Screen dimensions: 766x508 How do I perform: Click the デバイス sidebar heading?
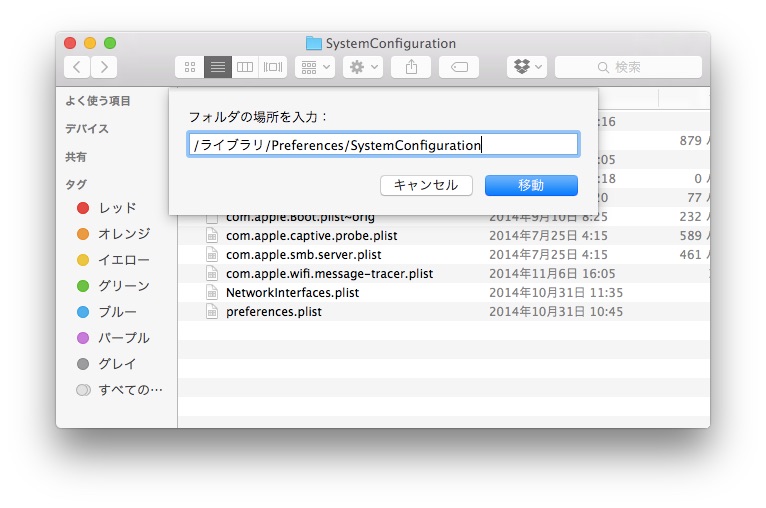86,128
